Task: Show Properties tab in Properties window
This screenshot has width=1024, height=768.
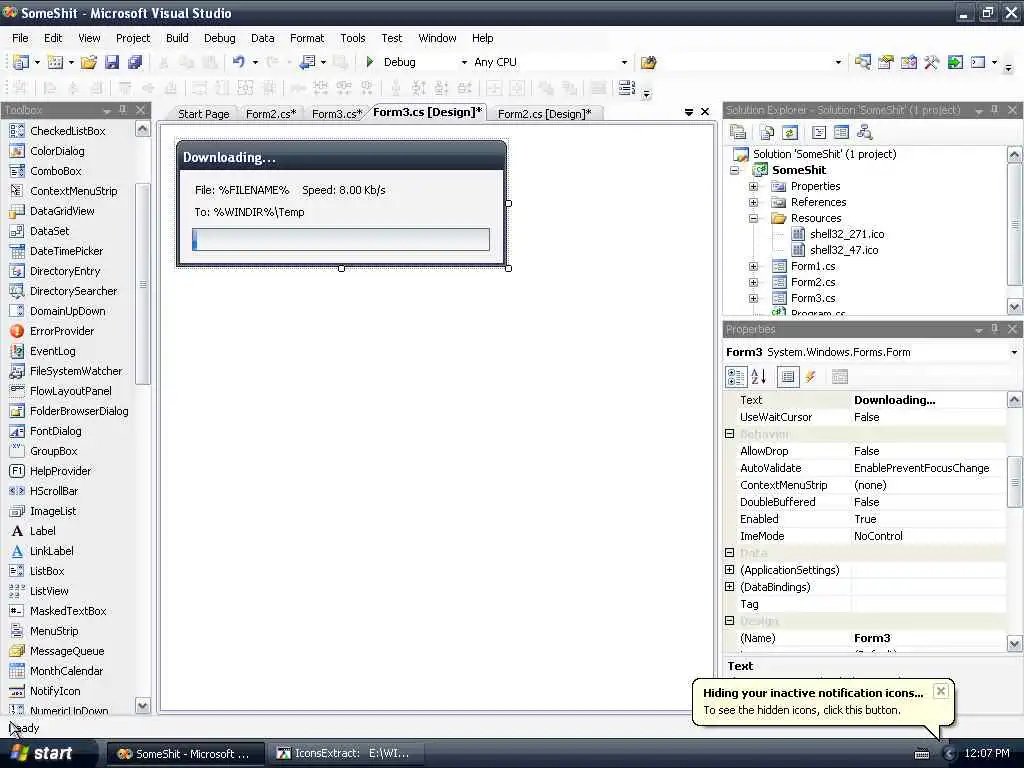Action: 788,377
